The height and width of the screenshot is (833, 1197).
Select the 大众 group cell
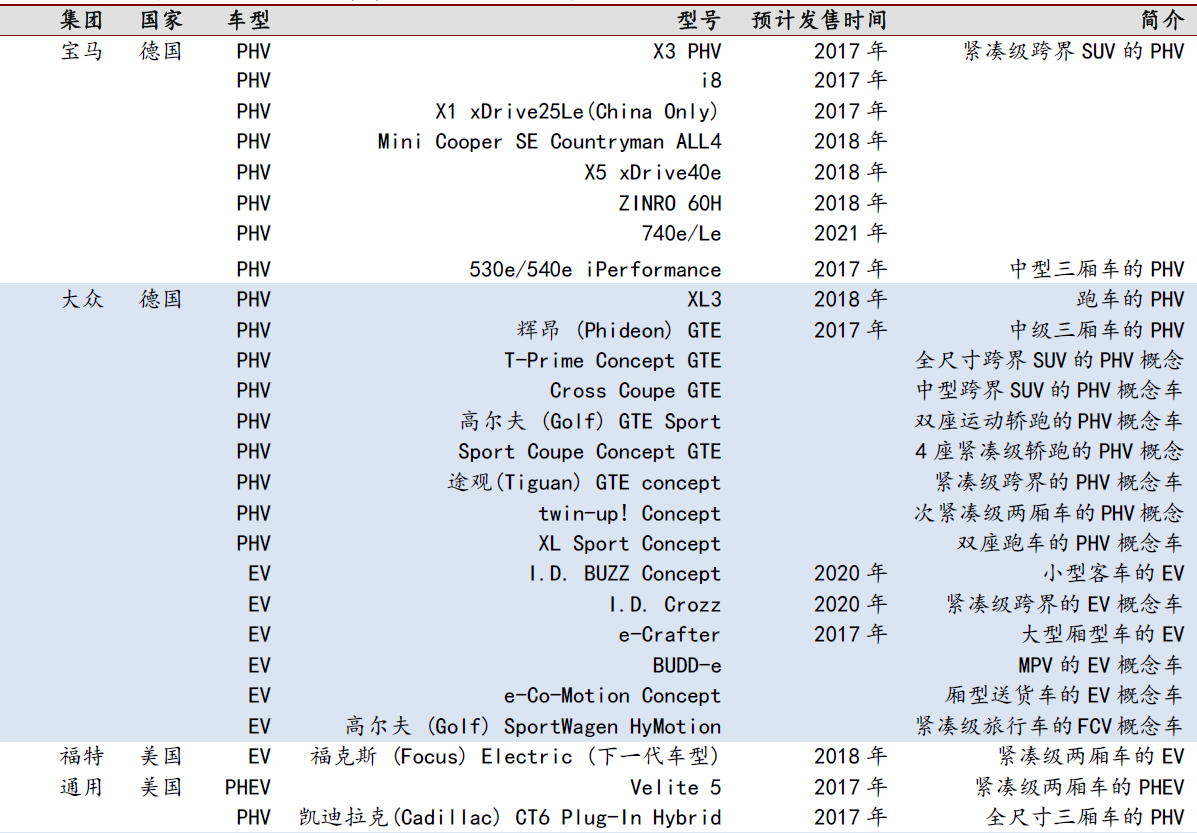(82, 299)
